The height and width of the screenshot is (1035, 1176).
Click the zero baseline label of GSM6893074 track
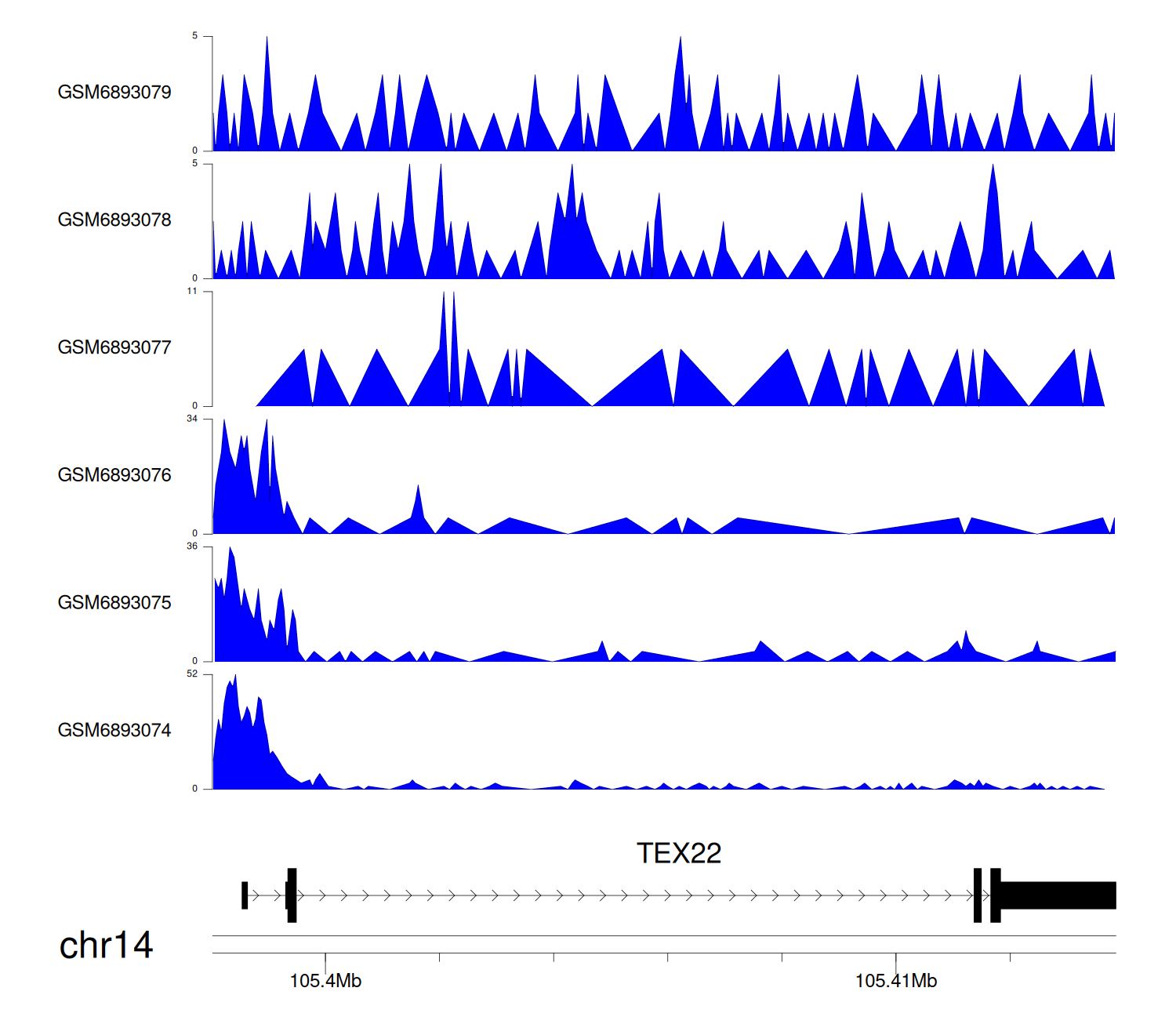195,789
